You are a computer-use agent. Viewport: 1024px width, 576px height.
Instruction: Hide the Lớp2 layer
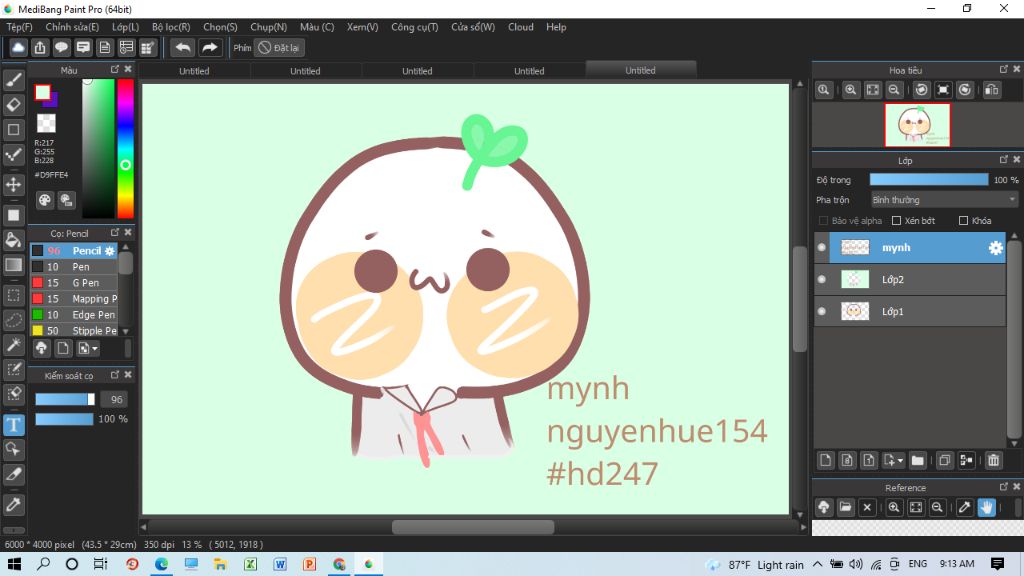822,280
